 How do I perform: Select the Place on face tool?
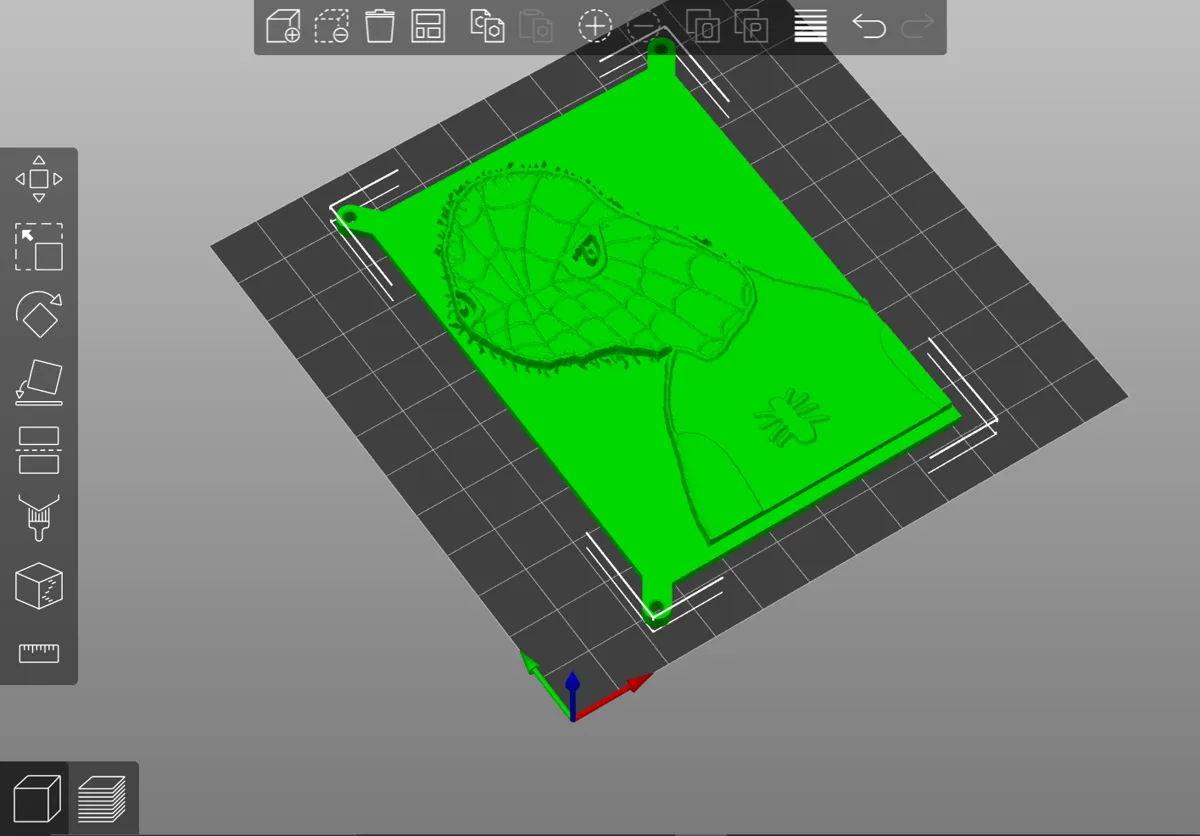(x=39, y=382)
